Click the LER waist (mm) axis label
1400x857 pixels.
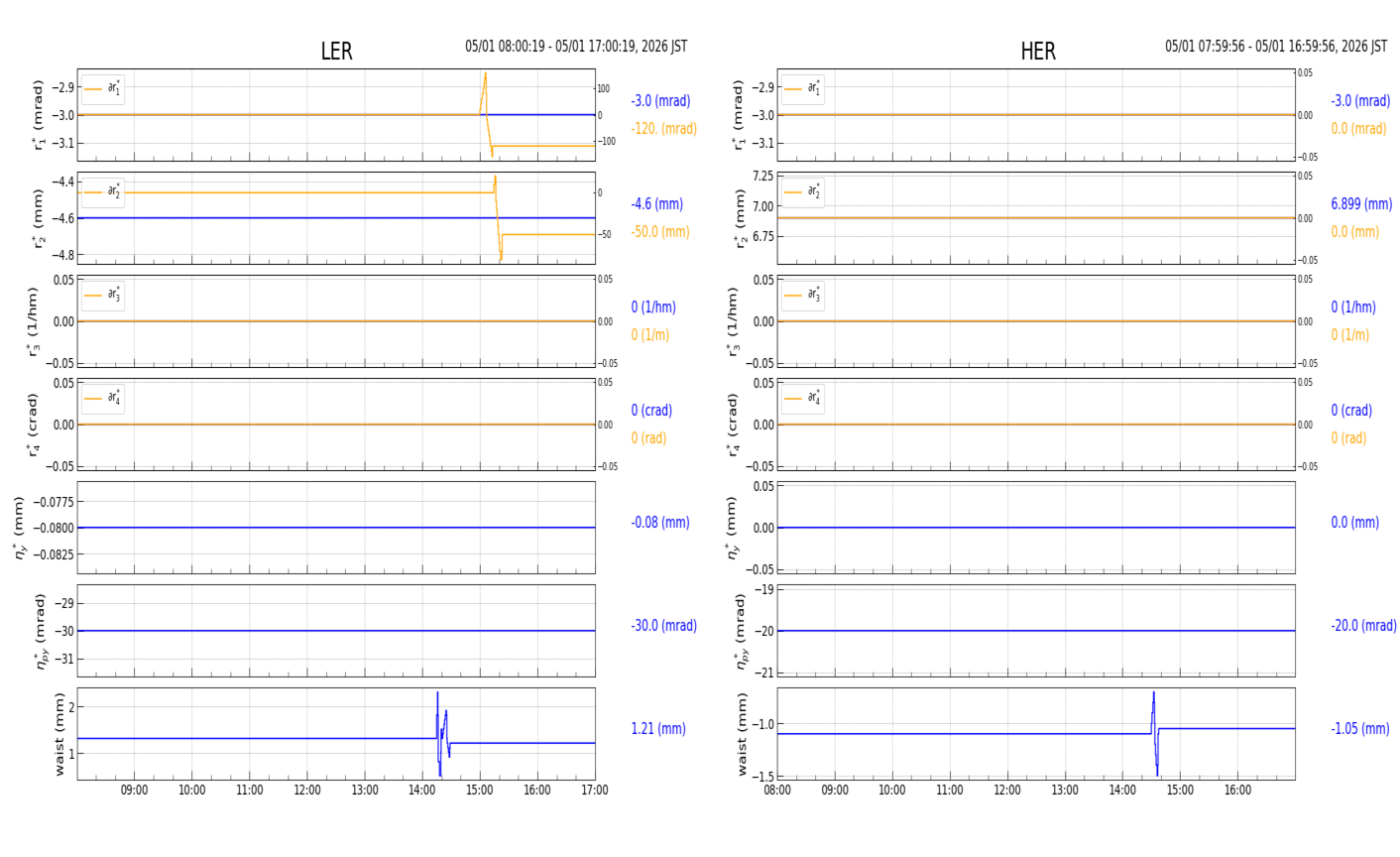[58, 734]
